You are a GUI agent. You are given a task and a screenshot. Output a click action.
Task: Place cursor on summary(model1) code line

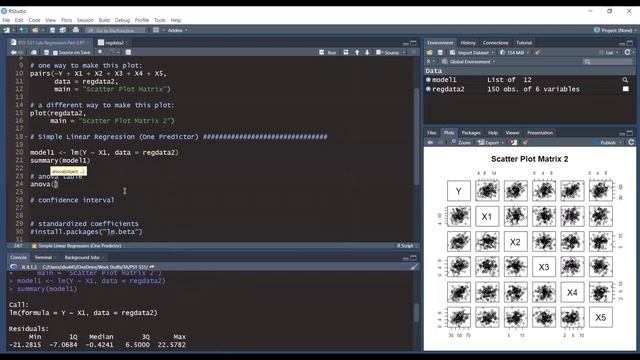(60, 160)
